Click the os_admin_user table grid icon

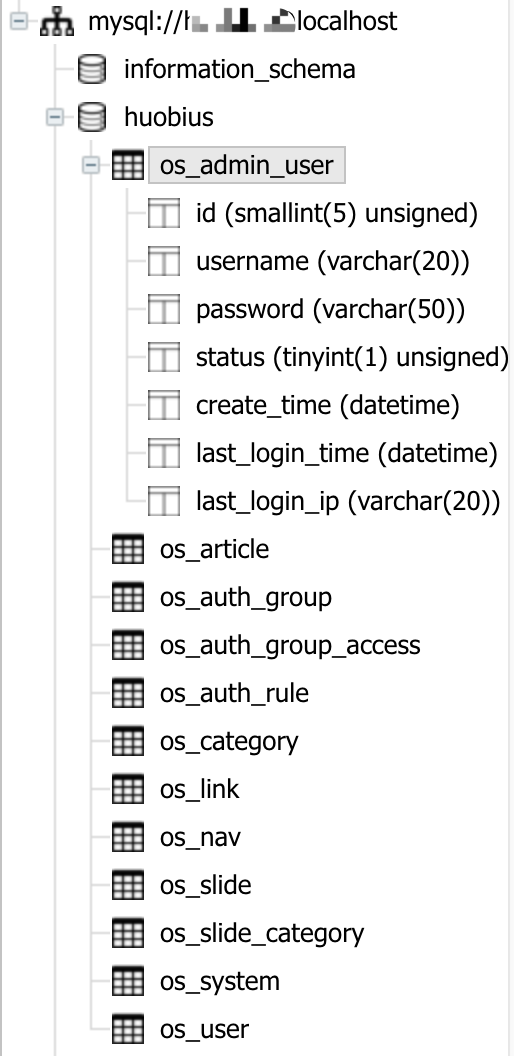[x=128, y=165]
